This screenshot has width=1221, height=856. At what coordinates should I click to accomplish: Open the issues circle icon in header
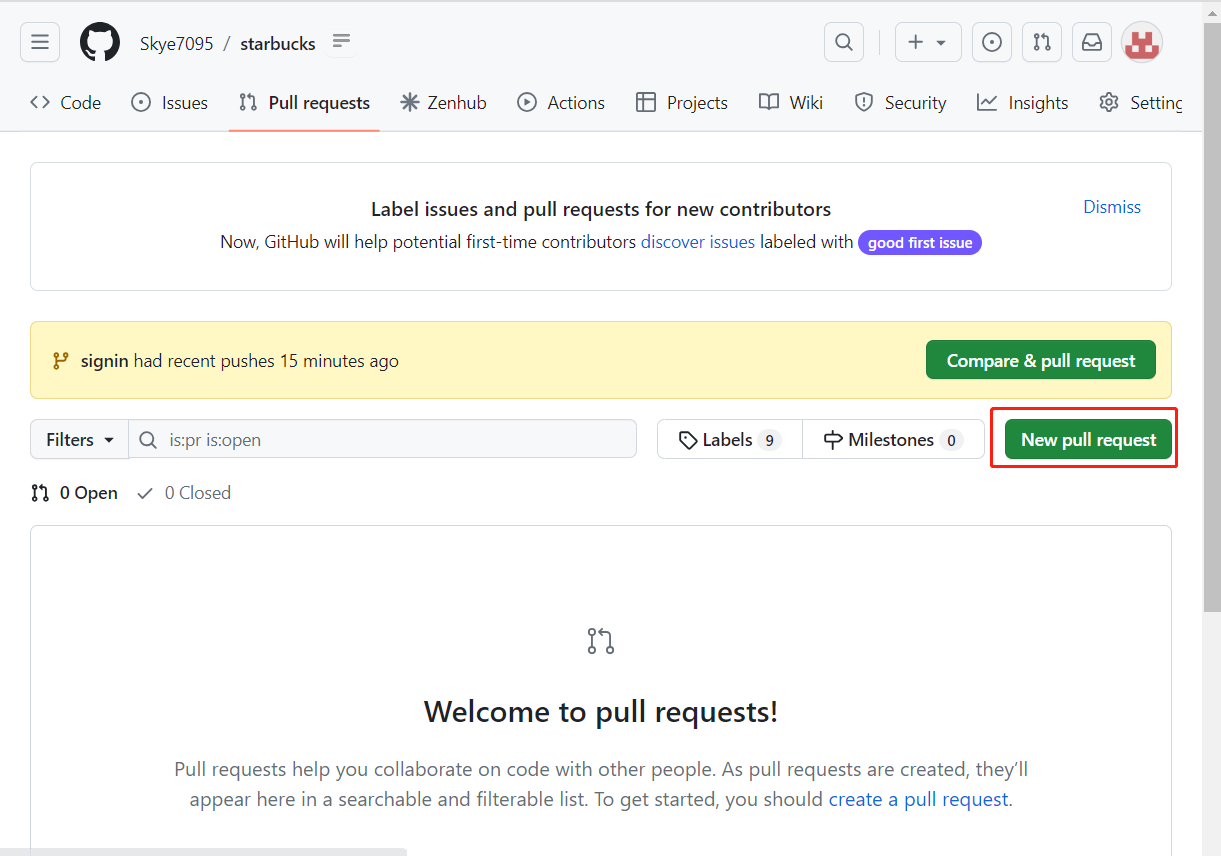click(992, 42)
